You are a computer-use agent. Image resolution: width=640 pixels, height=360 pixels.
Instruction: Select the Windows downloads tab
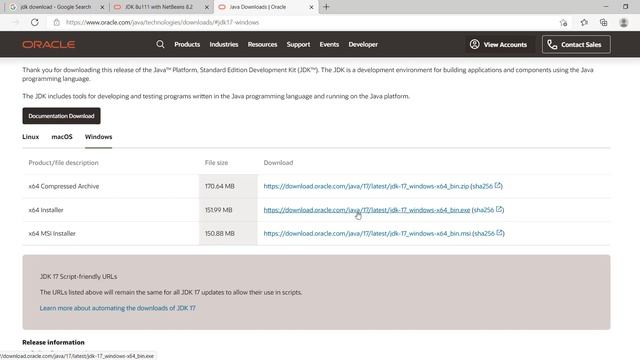pyautogui.click(x=98, y=137)
